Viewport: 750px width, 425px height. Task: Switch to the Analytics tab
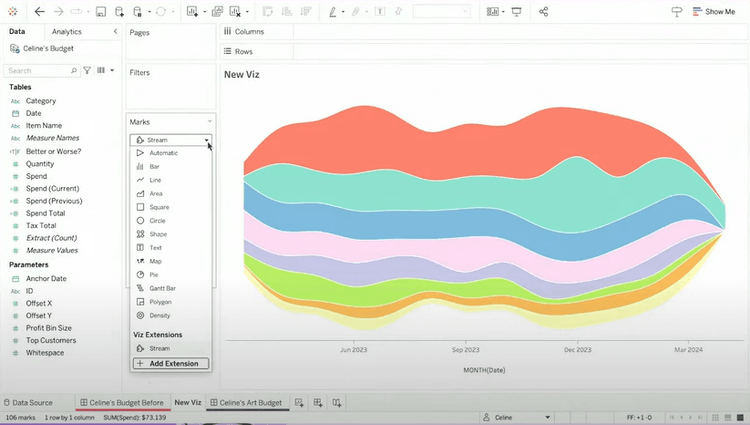[66, 32]
